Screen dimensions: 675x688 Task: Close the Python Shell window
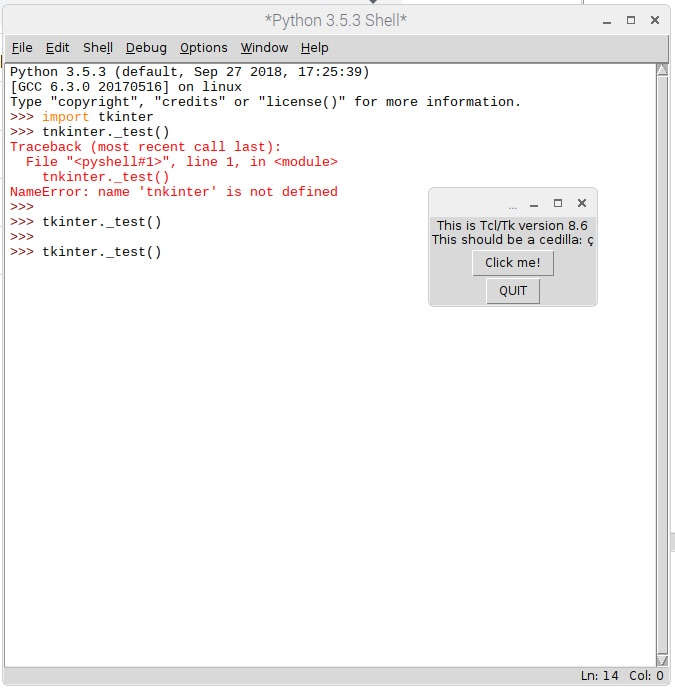click(655, 20)
